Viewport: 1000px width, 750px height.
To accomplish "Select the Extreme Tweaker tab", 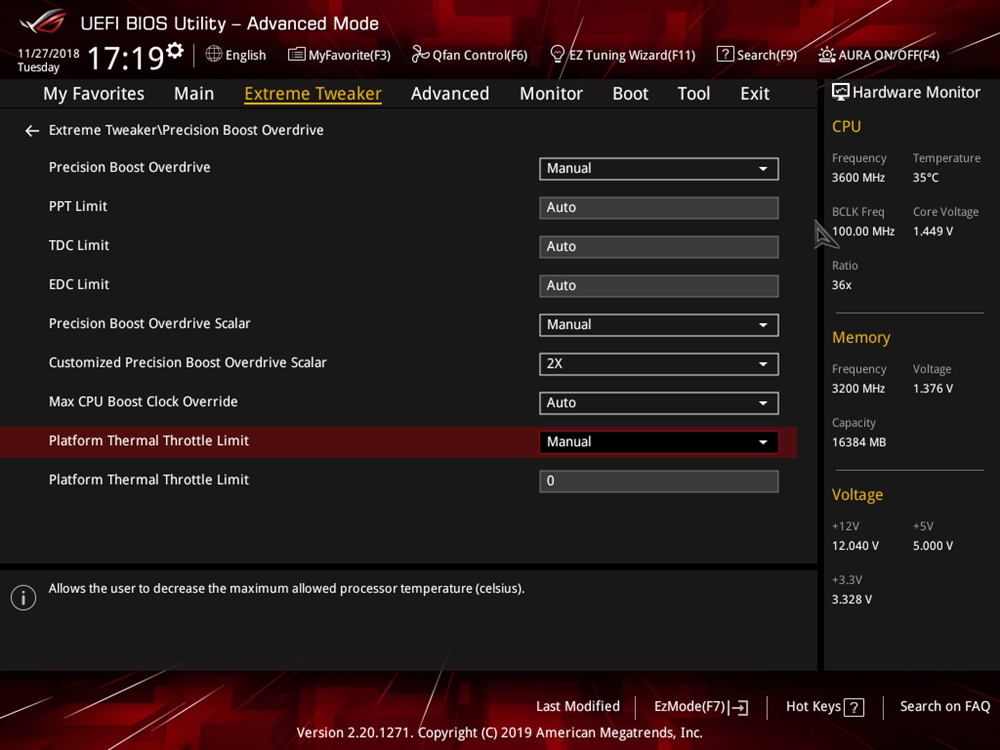I will tap(313, 94).
